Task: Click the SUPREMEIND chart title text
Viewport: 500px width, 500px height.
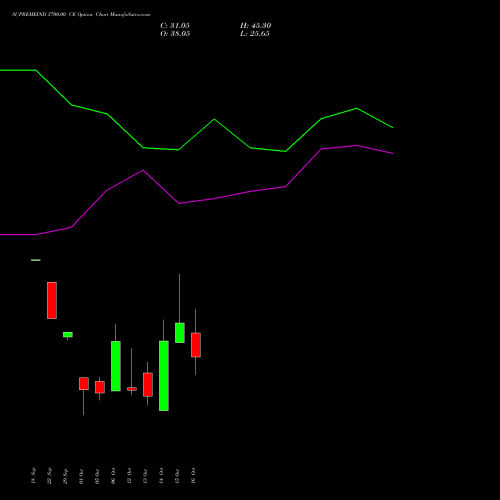Action: (81, 15)
